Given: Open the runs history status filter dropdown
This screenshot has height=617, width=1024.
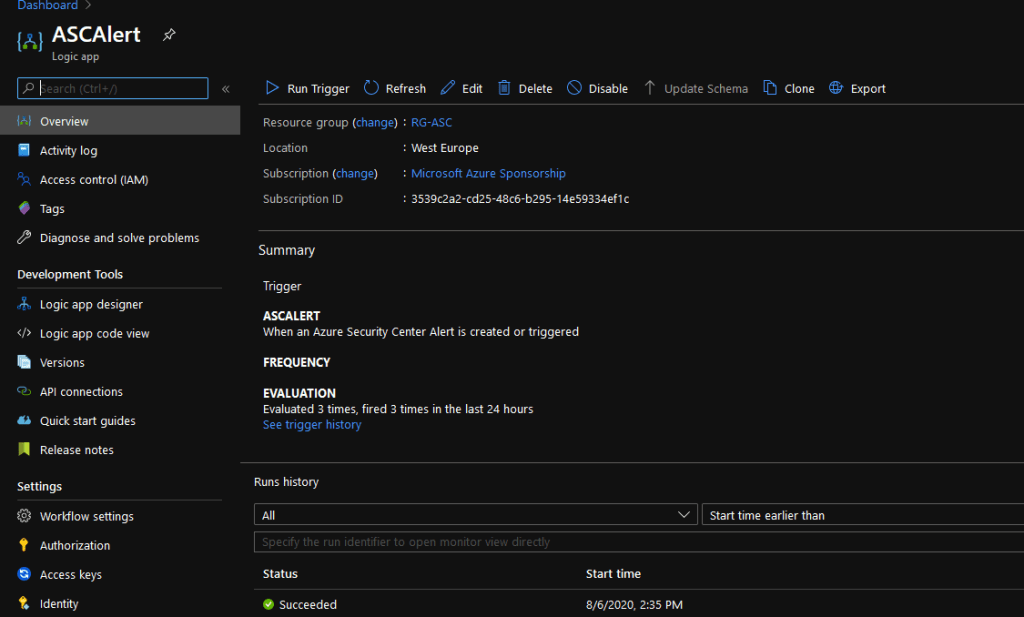Looking at the screenshot, I should tap(476, 515).
